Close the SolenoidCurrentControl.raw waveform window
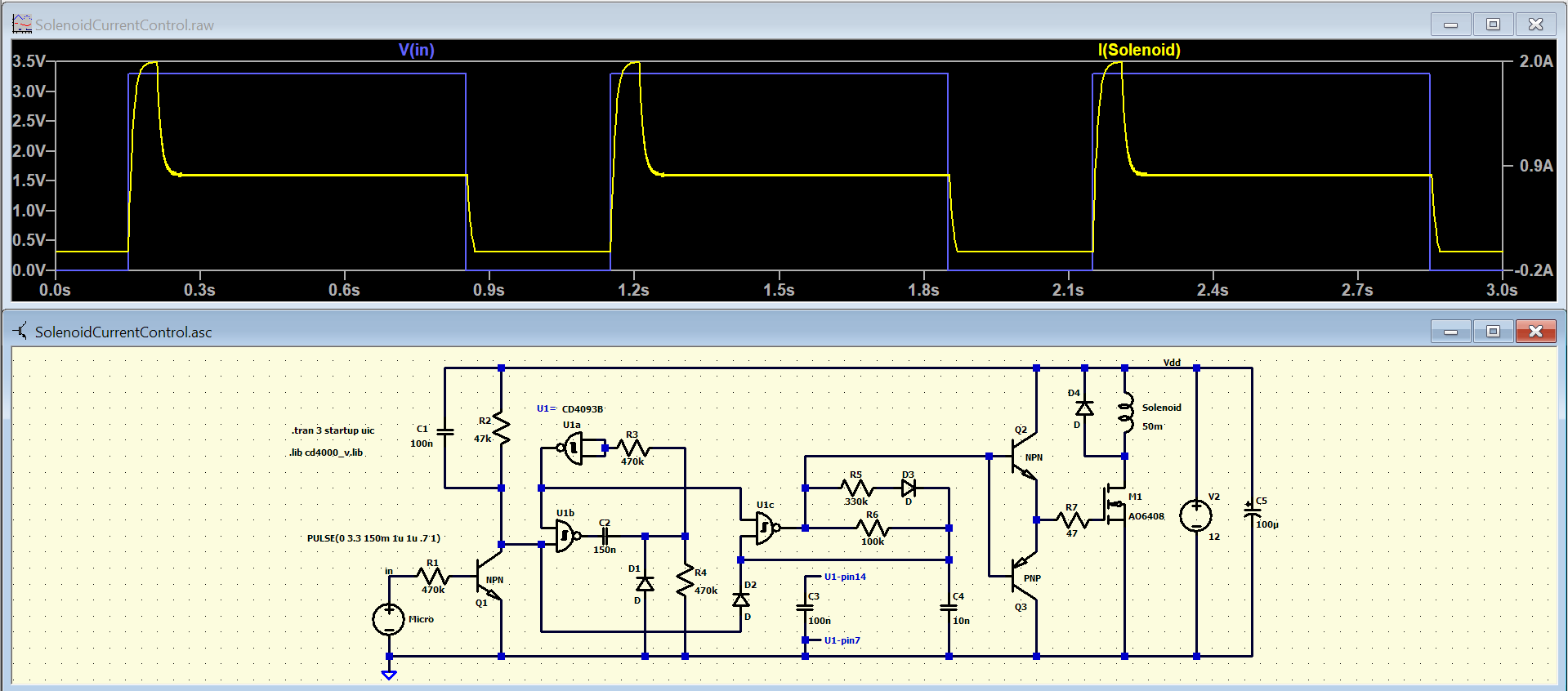The image size is (1568, 691). coord(1535,25)
